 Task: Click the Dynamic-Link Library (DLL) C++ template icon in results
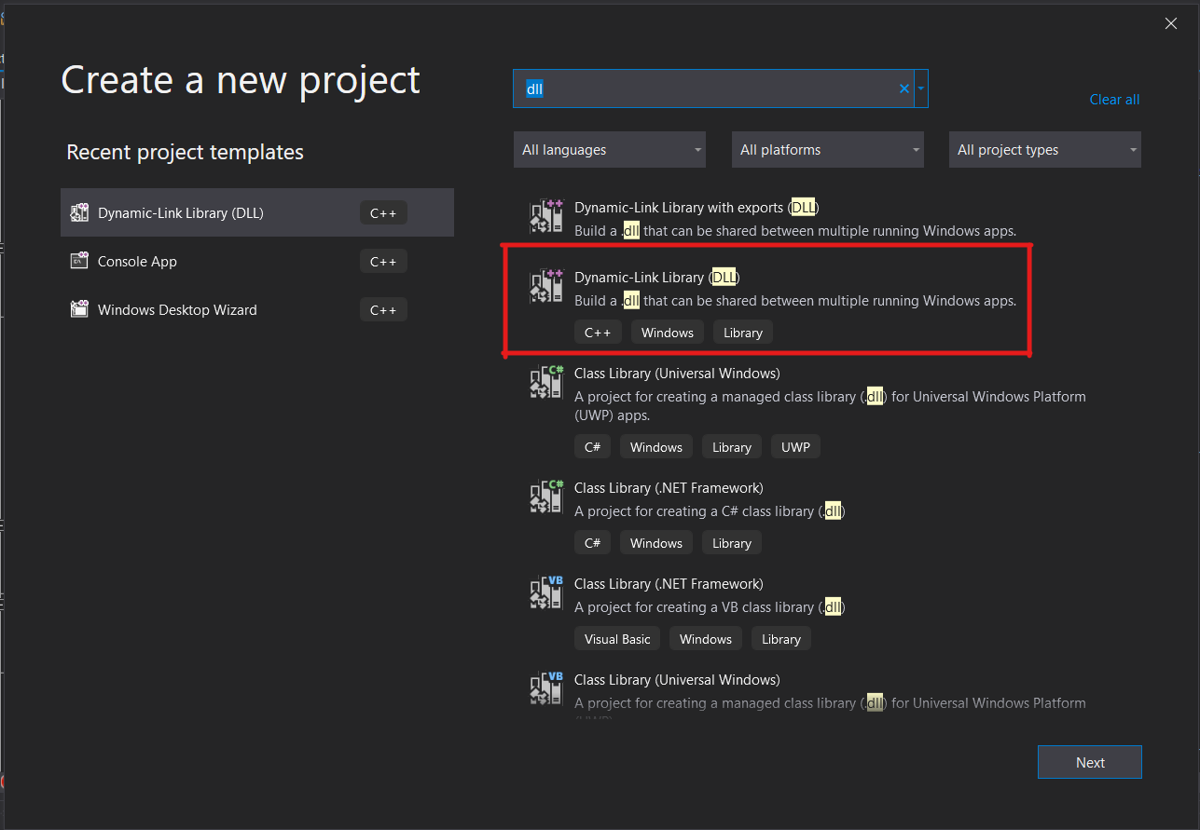[x=546, y=286]
